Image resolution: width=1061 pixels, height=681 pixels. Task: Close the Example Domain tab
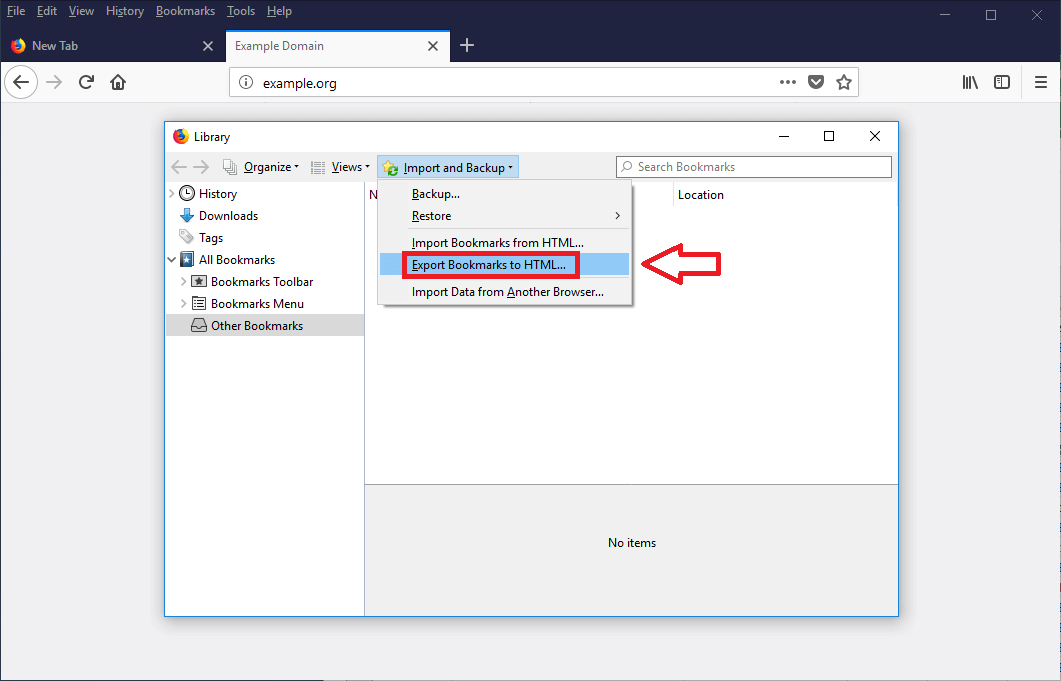point(433,46)
